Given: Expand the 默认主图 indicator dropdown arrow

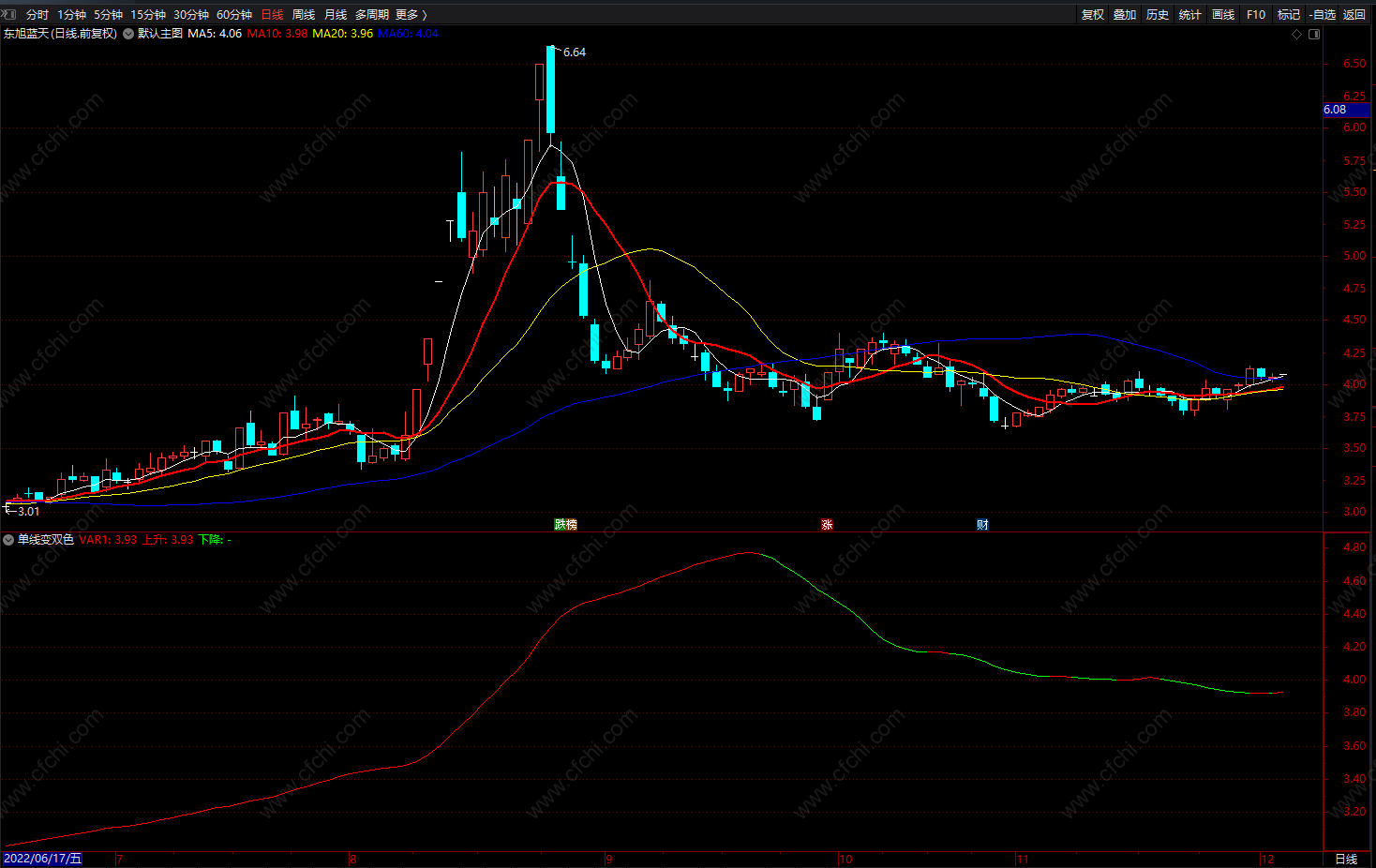Looking at the screenshot, I should tap(128, 34).
